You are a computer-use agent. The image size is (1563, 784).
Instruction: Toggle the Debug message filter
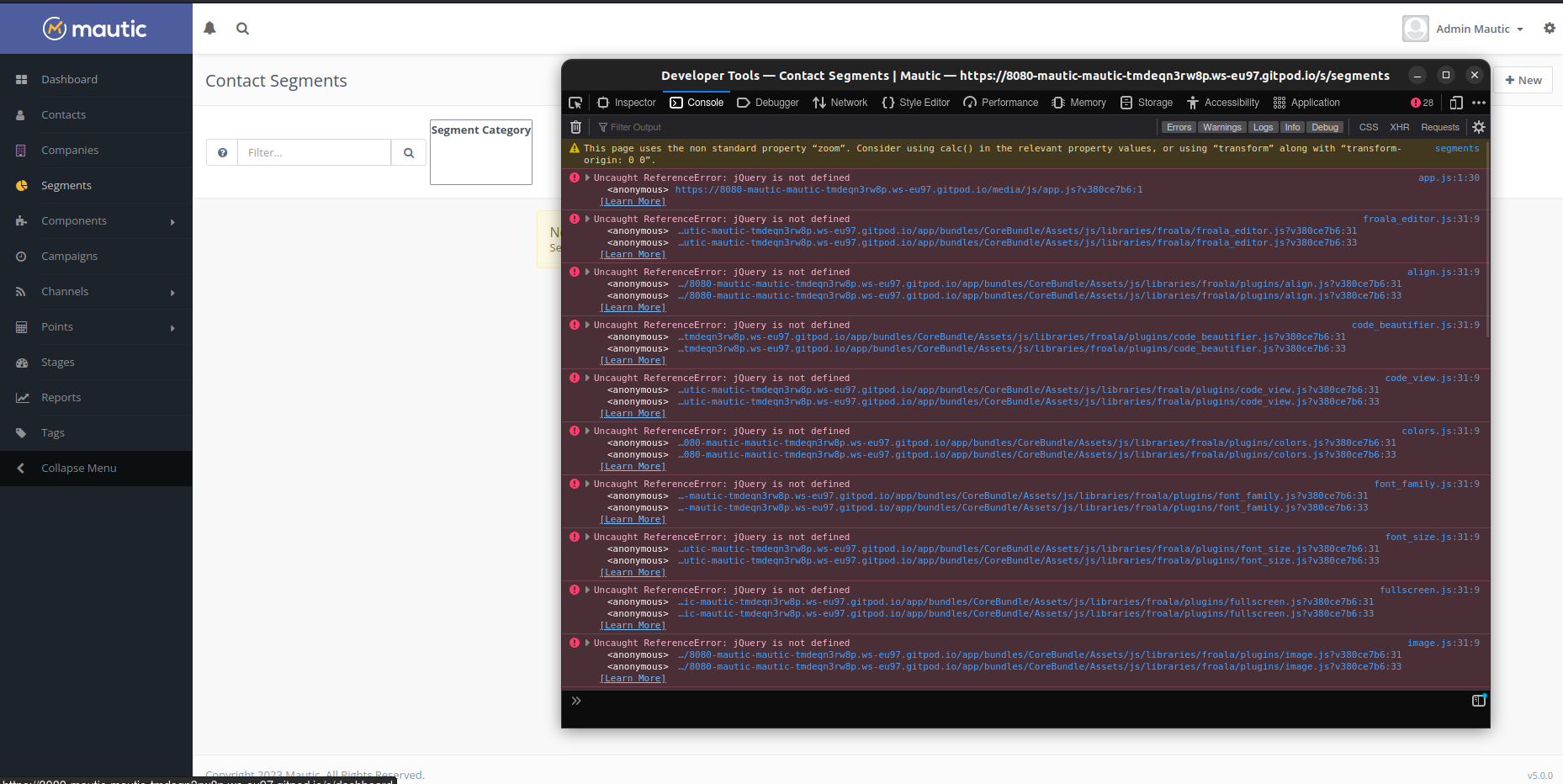pos(1325,127)
